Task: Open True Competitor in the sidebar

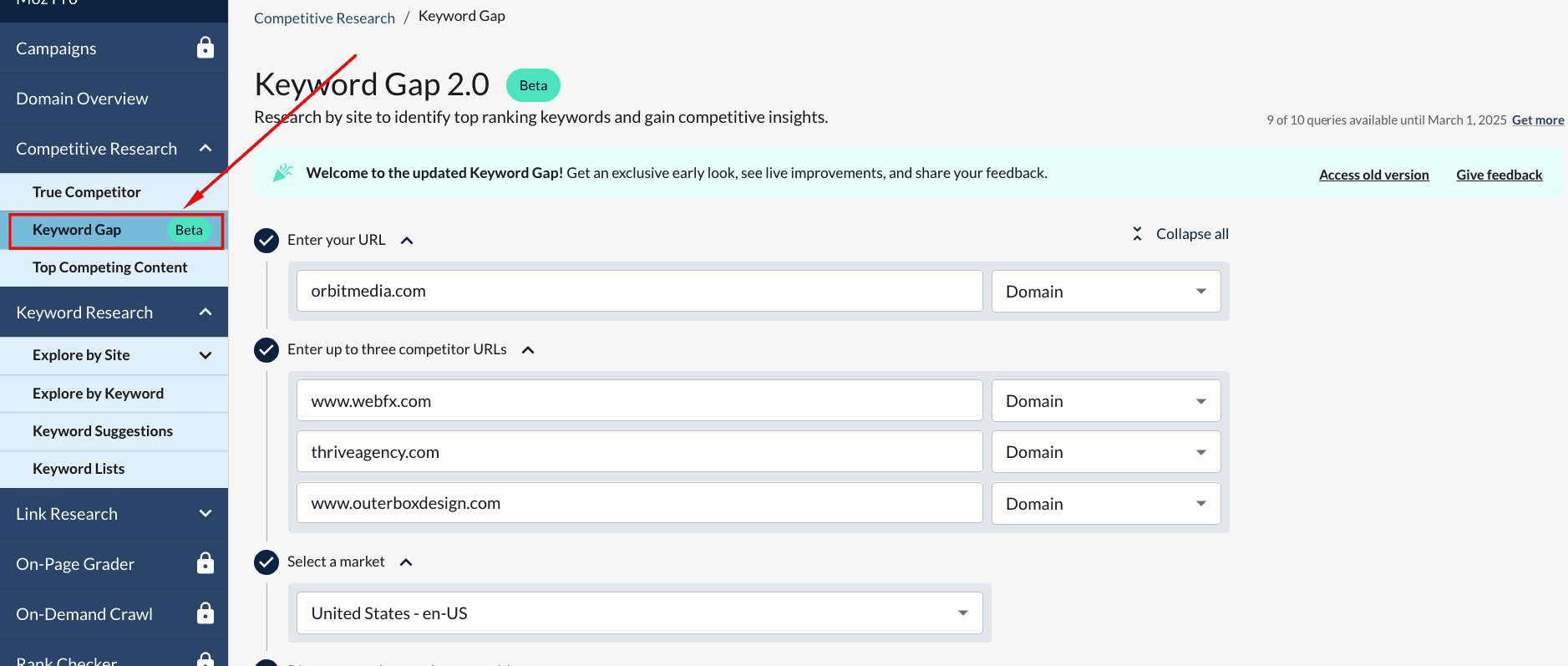Action: coord(87,192)
